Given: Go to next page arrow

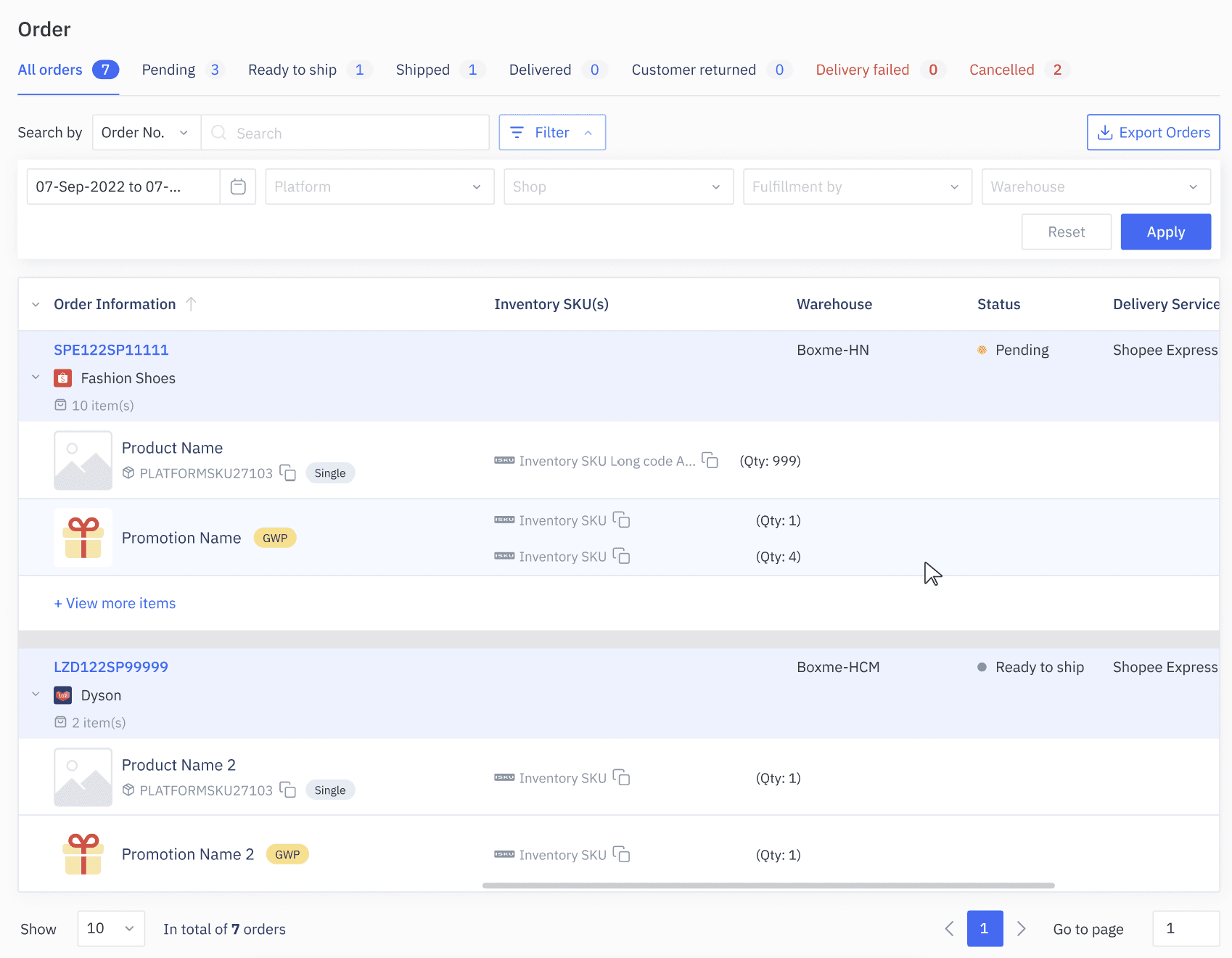Looking at the screenshot, I should pos(1021,929).
